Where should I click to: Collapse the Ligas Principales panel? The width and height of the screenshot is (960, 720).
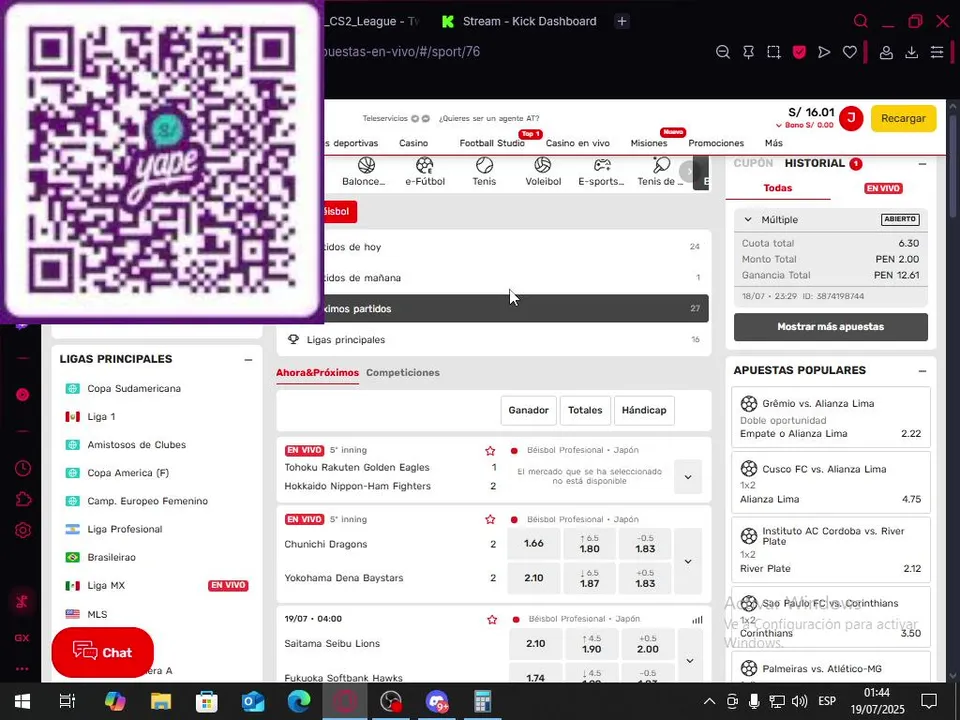click(248, 360)
